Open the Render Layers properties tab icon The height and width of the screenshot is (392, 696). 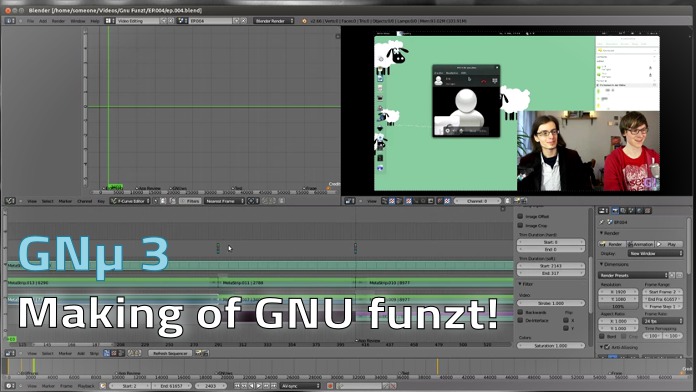coord(623,210)
